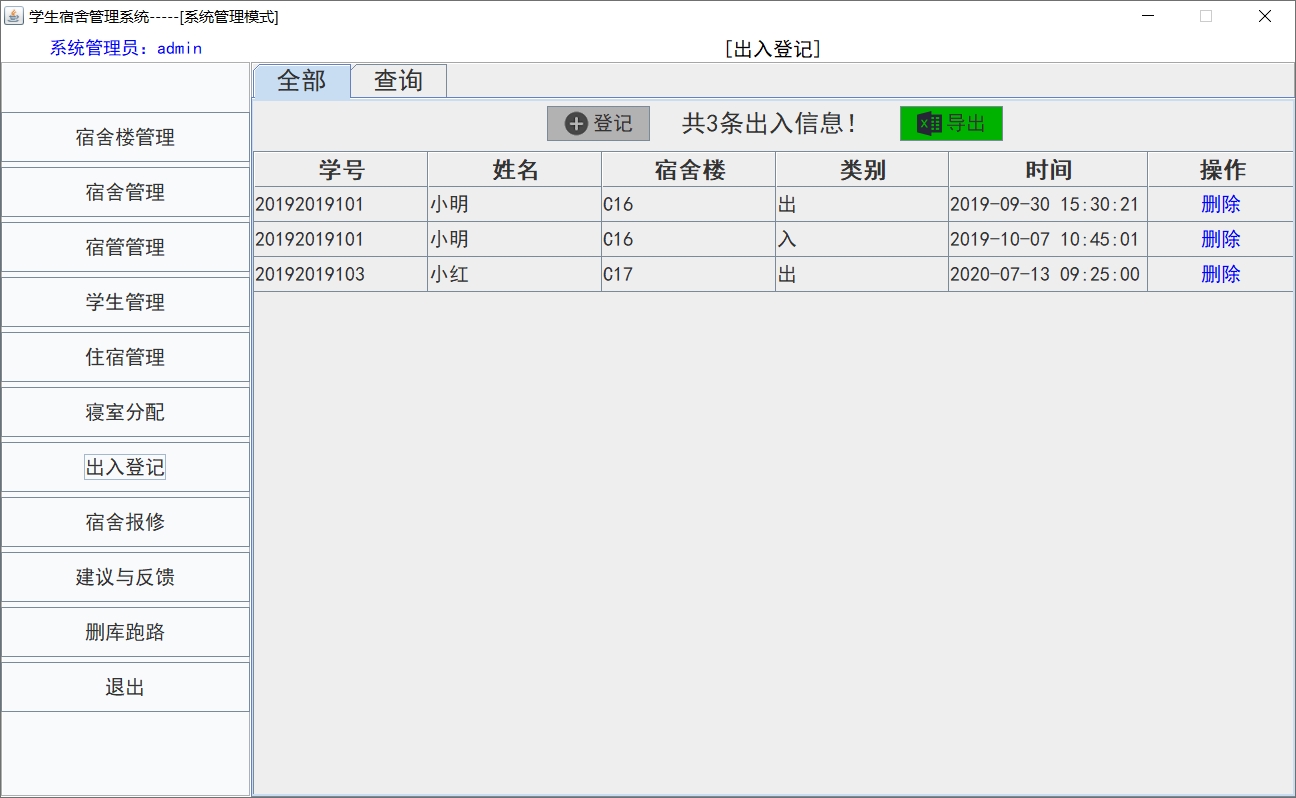This screenshot has height=798, width=1296.
Task: Open 寝室分配 in the sidebar
Action: pyautogui.click(x=125, y=412)
